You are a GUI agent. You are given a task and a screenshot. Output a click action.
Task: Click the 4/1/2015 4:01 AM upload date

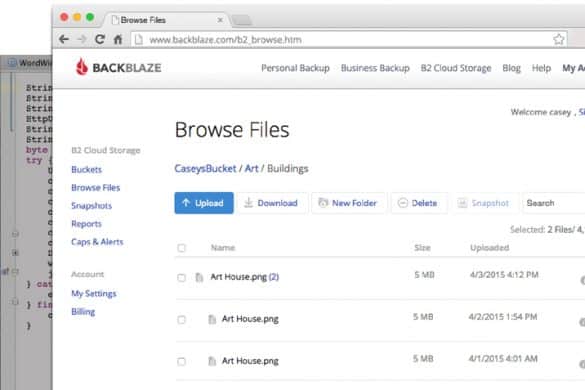(x=503, y=359)
